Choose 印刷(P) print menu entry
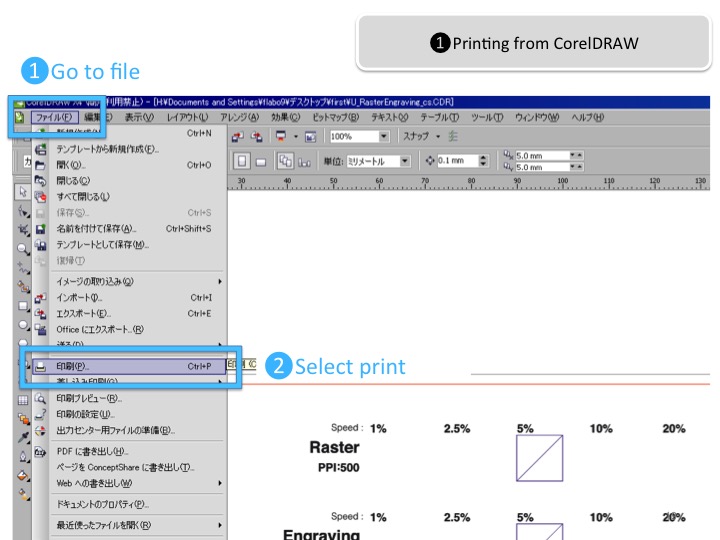Image resolution: width=720 pixels, height=540 pixels. point(129,366)
